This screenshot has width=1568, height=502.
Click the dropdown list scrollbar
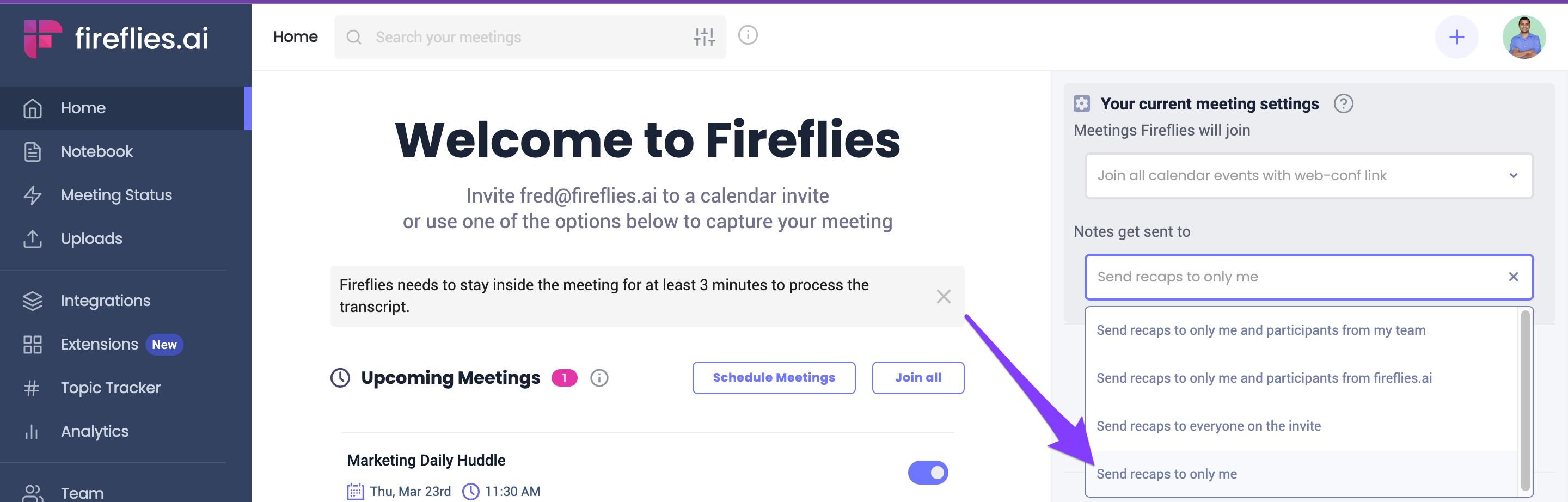click(1525, 400)
